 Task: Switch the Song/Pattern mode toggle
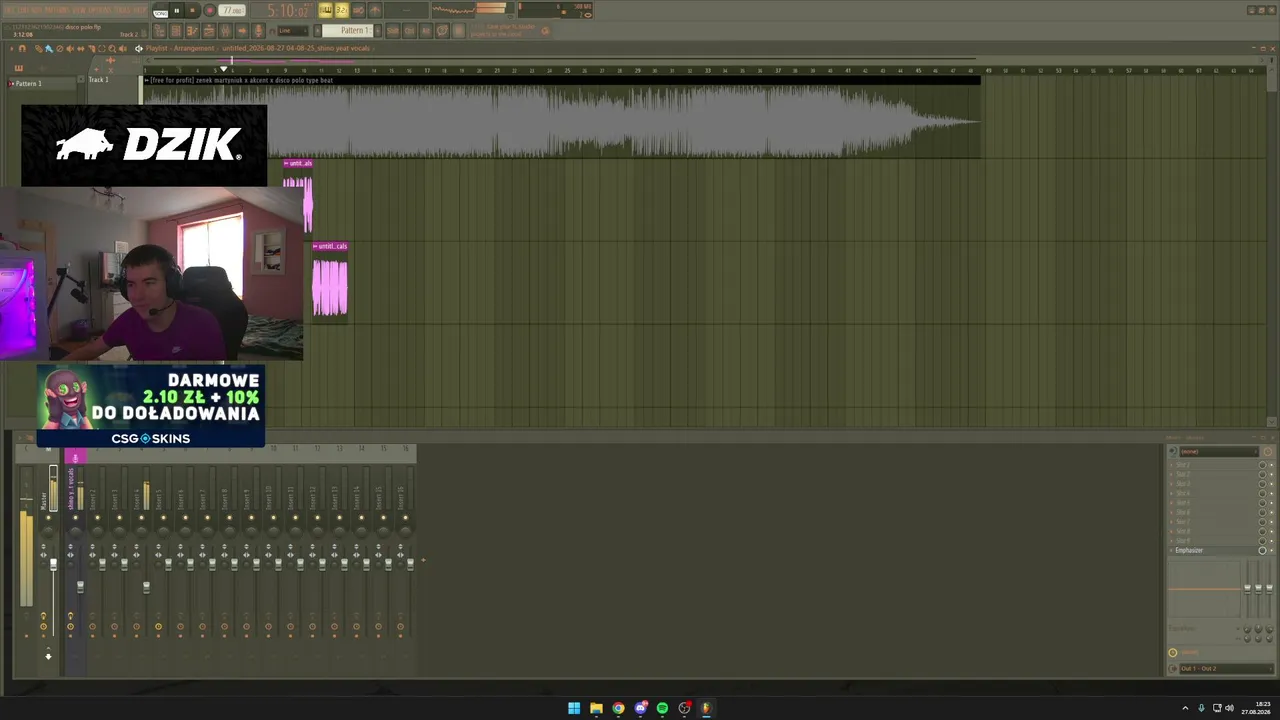(160, 12)
